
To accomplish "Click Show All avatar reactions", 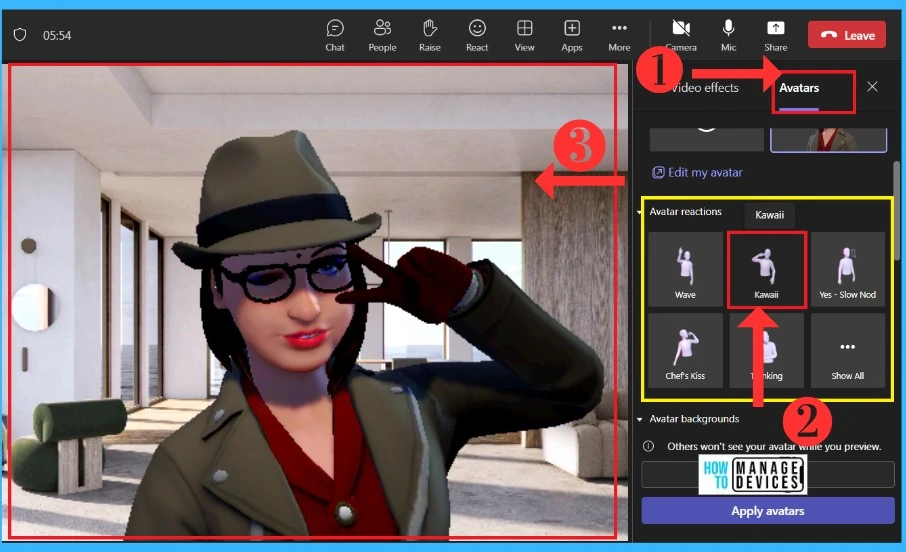I will pyautogui.click(x=848, y=351).
